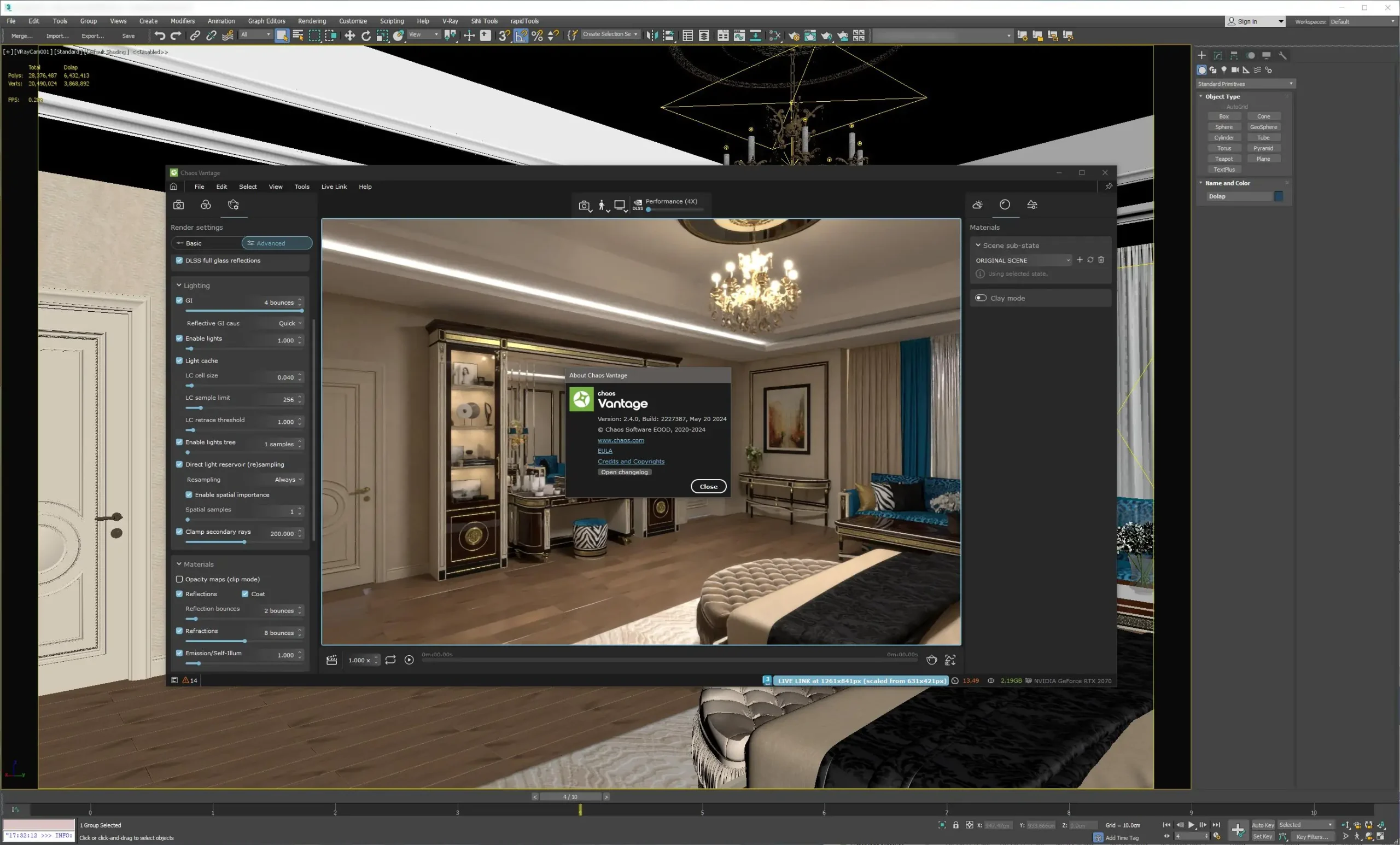Open the Live Link menu in Vantage

click(334, 187)
